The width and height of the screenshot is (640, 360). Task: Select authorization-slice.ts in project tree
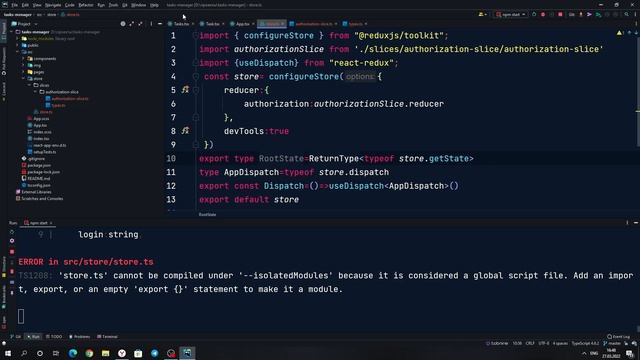click(x=67, y=98)
